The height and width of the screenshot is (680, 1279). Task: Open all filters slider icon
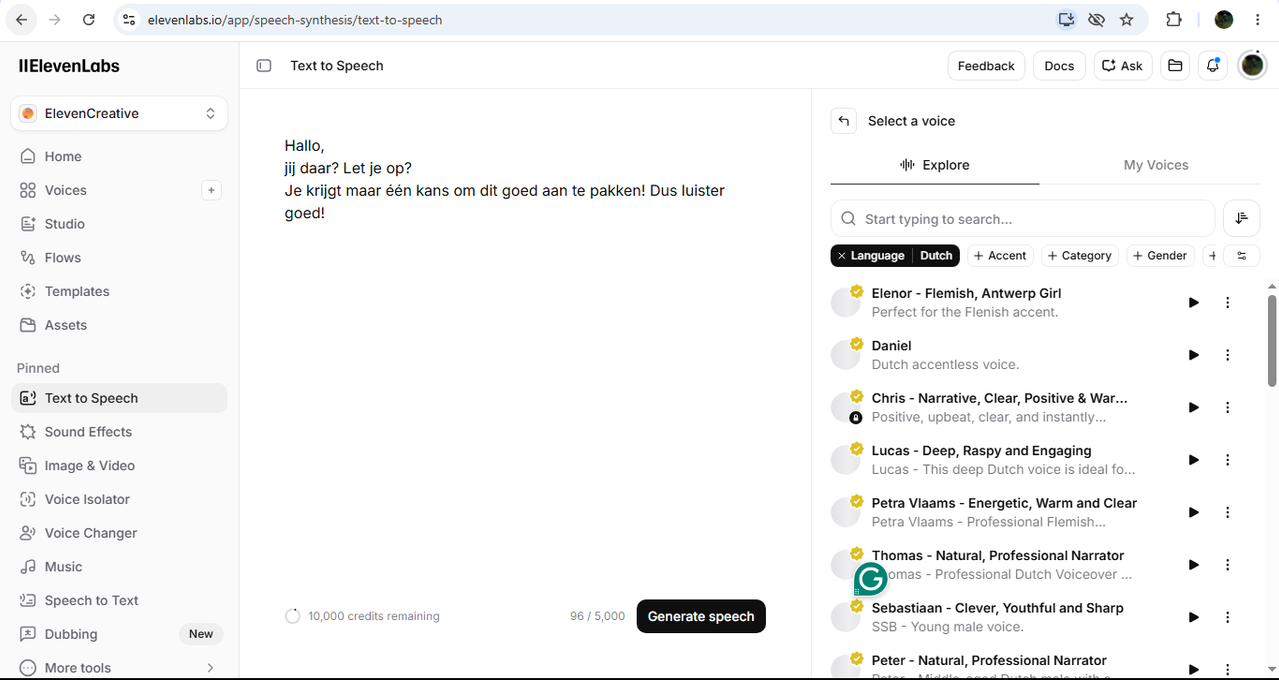(x=1242, y=256)
